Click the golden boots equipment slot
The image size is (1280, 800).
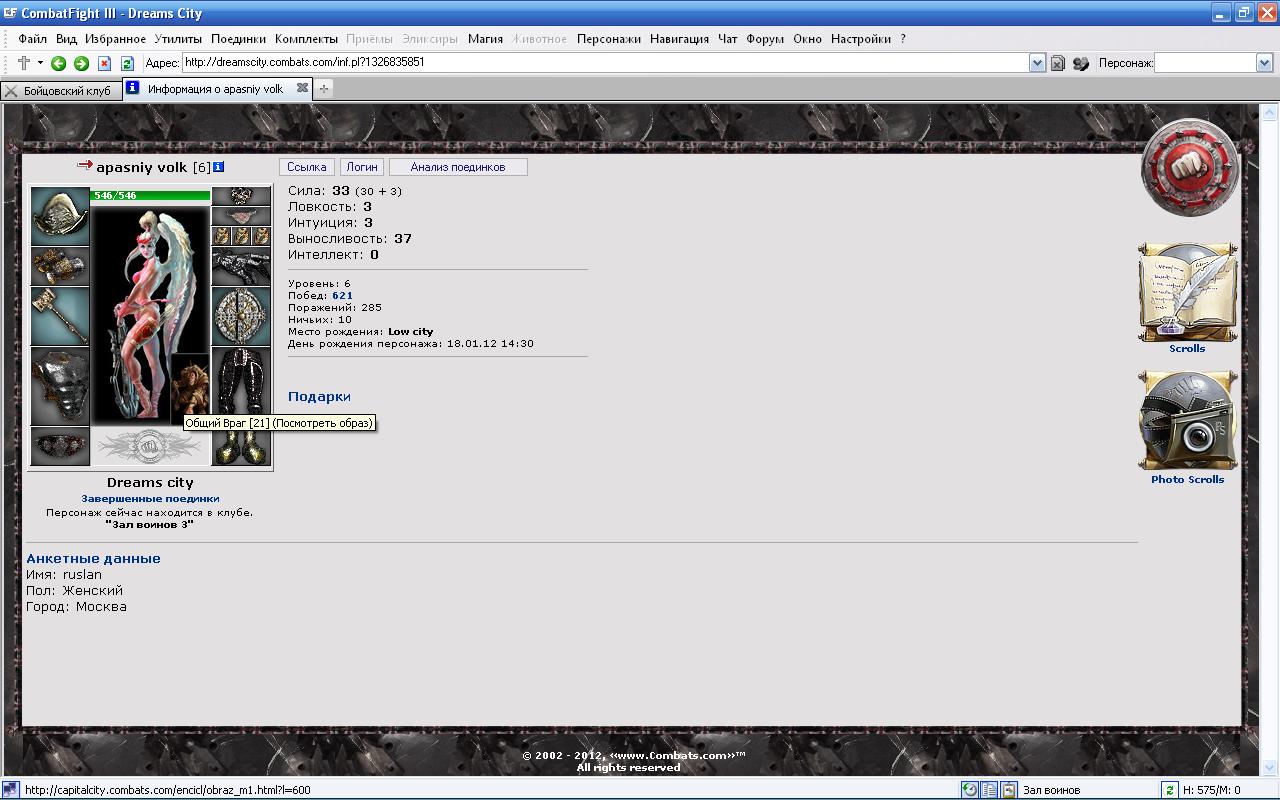[x=241, y=446]
